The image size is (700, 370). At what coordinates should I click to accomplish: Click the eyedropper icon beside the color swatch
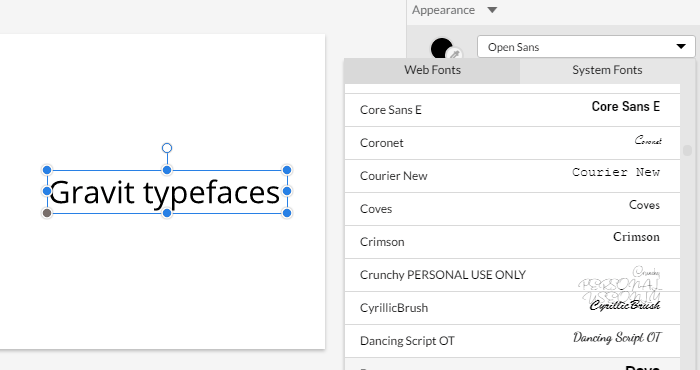point(455,54)
